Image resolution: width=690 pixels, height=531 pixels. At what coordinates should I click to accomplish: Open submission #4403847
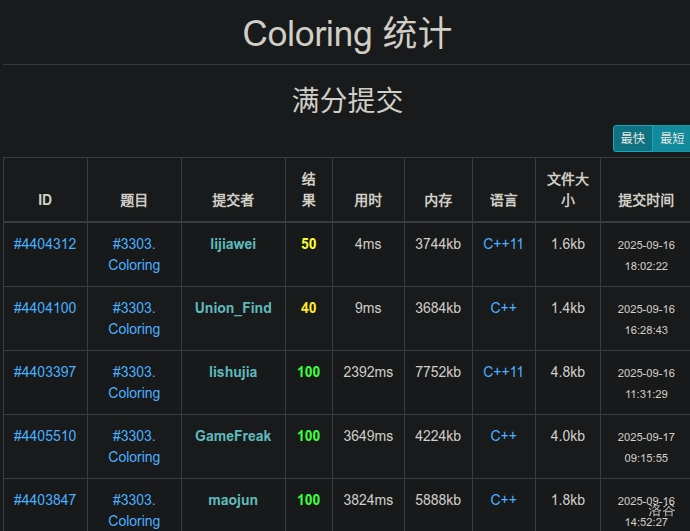pyautogui.click(x=45, y=500)
